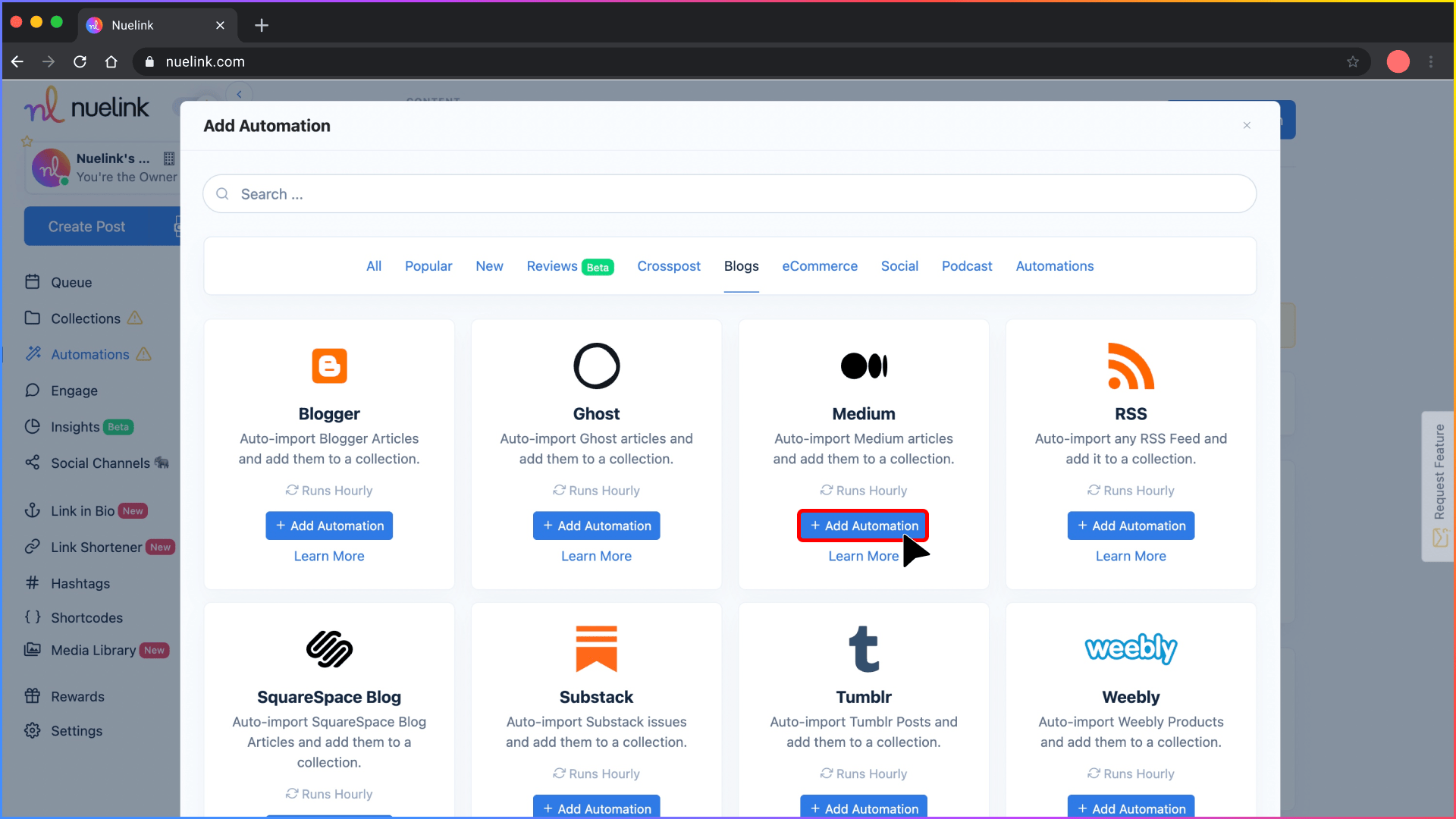
Task: Open the eCommerce tab
Action: click(x=820, y=266)
